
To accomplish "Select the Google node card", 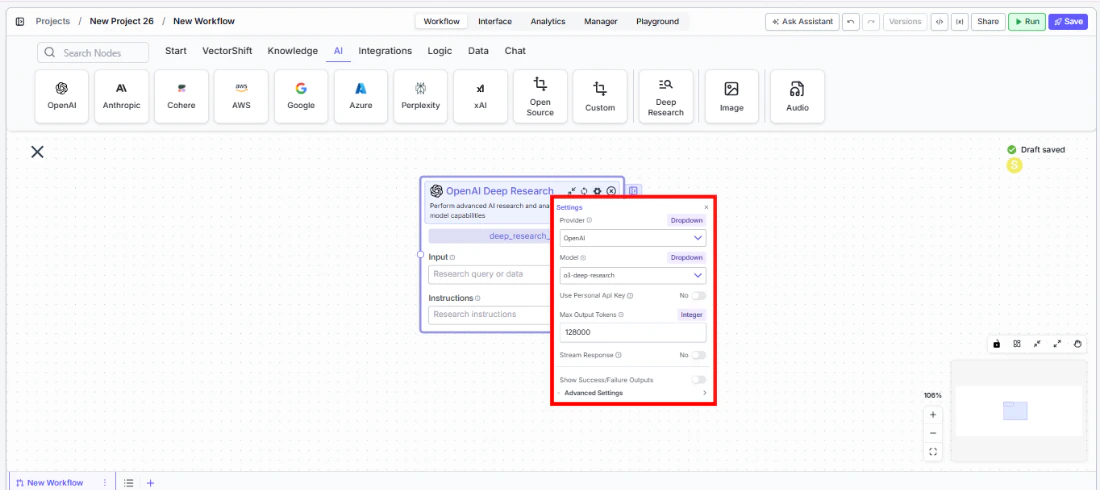I will pyautogui.click(x=301, y=96).
